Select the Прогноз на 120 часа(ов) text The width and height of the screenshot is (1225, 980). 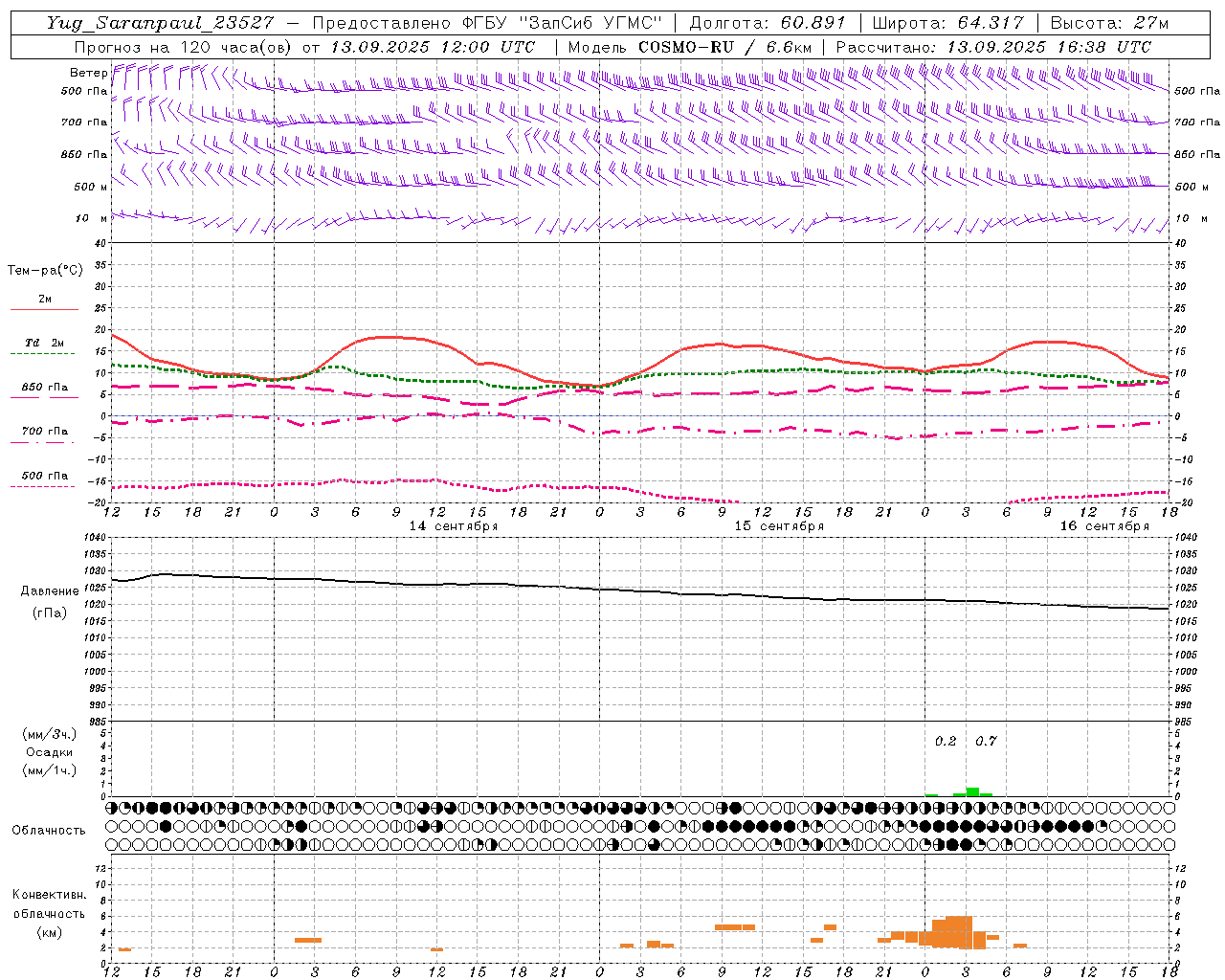click(x=185, y=47)
